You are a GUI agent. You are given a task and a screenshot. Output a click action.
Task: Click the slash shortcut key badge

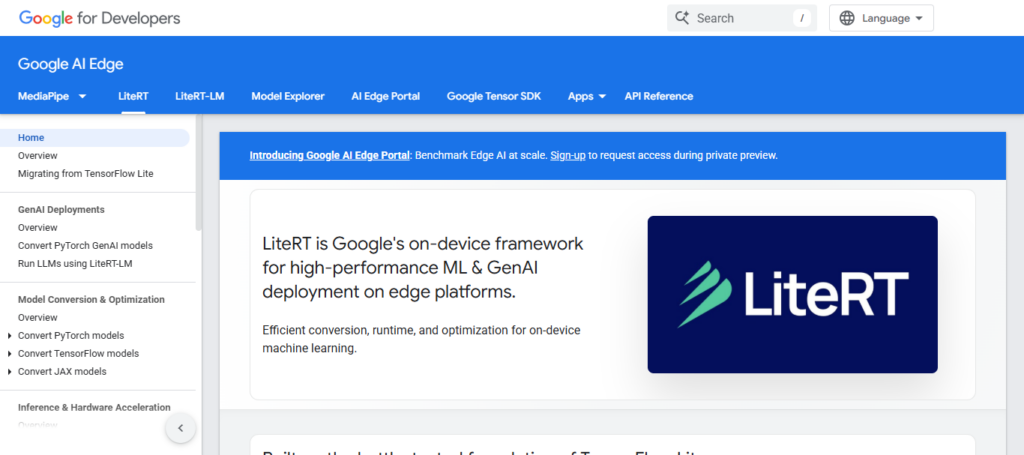801,18
